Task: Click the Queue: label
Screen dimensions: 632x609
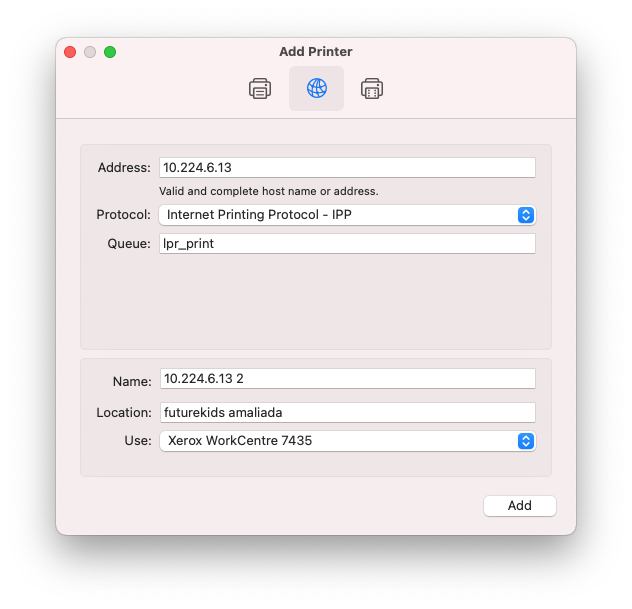Action: click(129, 244)
